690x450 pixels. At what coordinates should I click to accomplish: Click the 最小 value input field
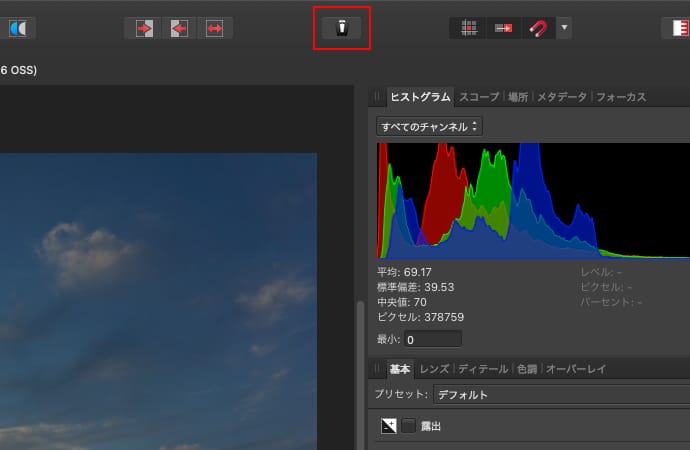433,340
